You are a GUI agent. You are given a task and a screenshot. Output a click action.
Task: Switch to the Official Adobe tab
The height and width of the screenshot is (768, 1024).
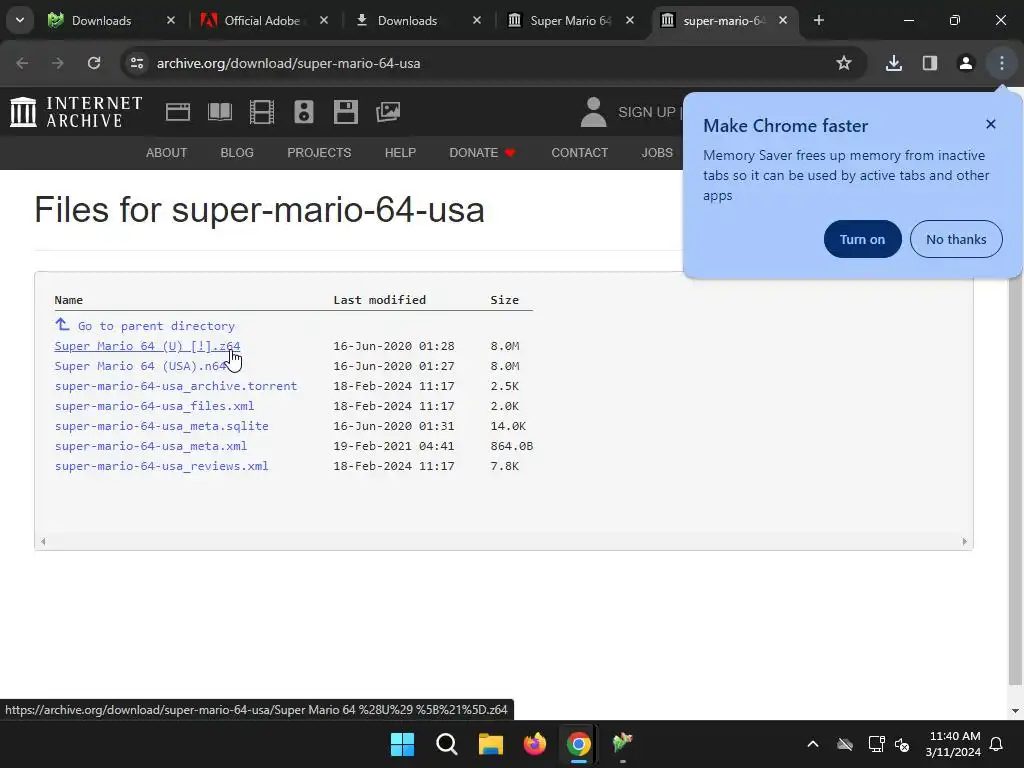262,20
